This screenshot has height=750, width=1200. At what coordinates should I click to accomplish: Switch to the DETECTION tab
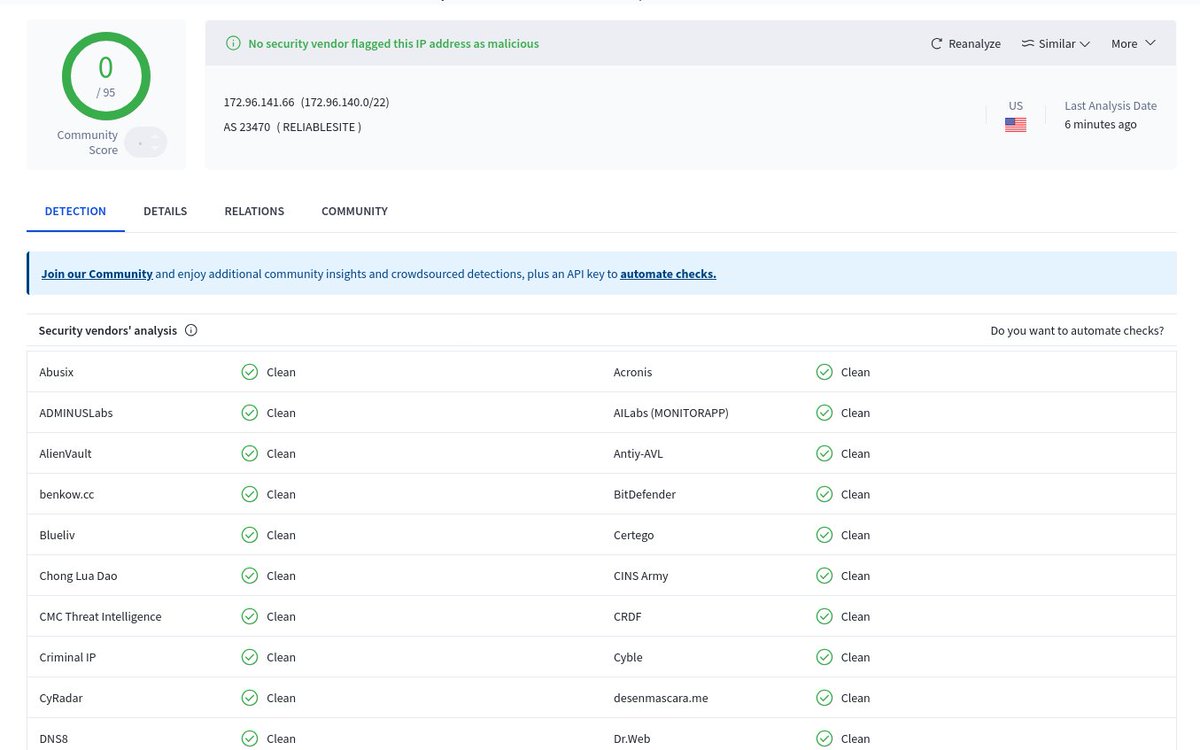75,211
